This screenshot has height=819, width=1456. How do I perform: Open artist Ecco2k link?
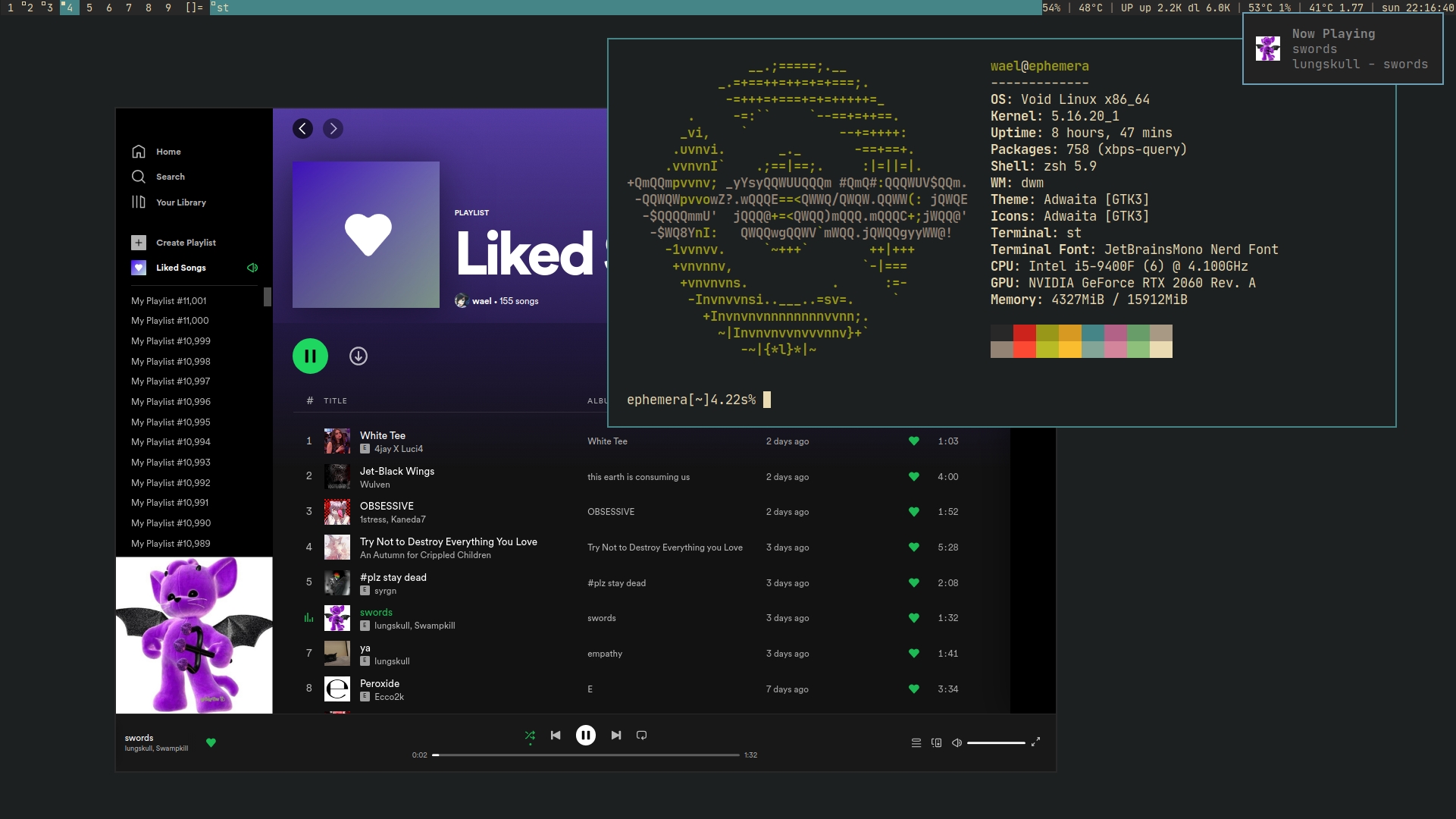pos(389,697)
